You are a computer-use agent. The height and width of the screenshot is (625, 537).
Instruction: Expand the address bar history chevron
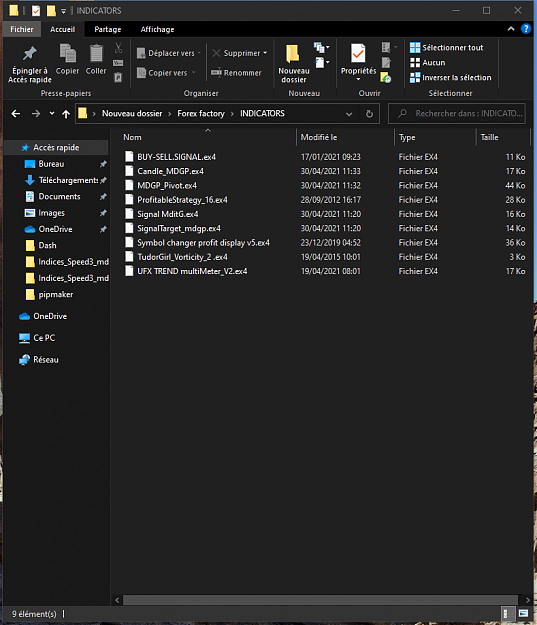pos(349,114)
